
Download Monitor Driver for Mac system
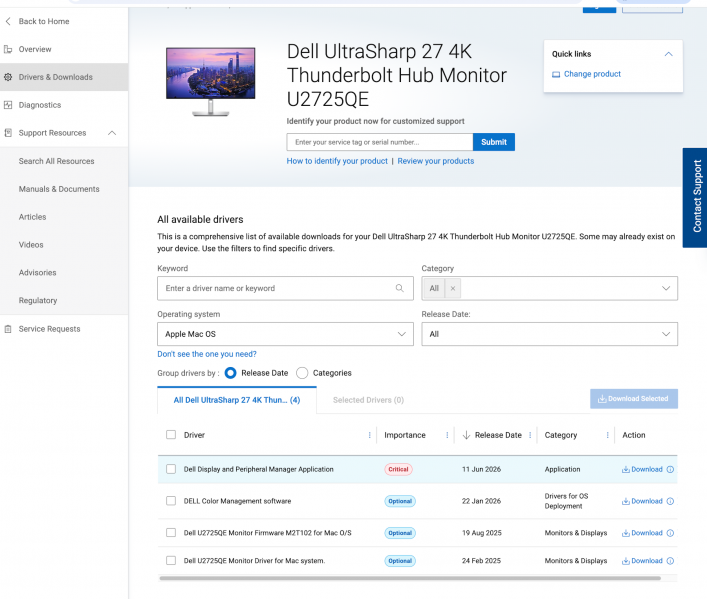642,561
